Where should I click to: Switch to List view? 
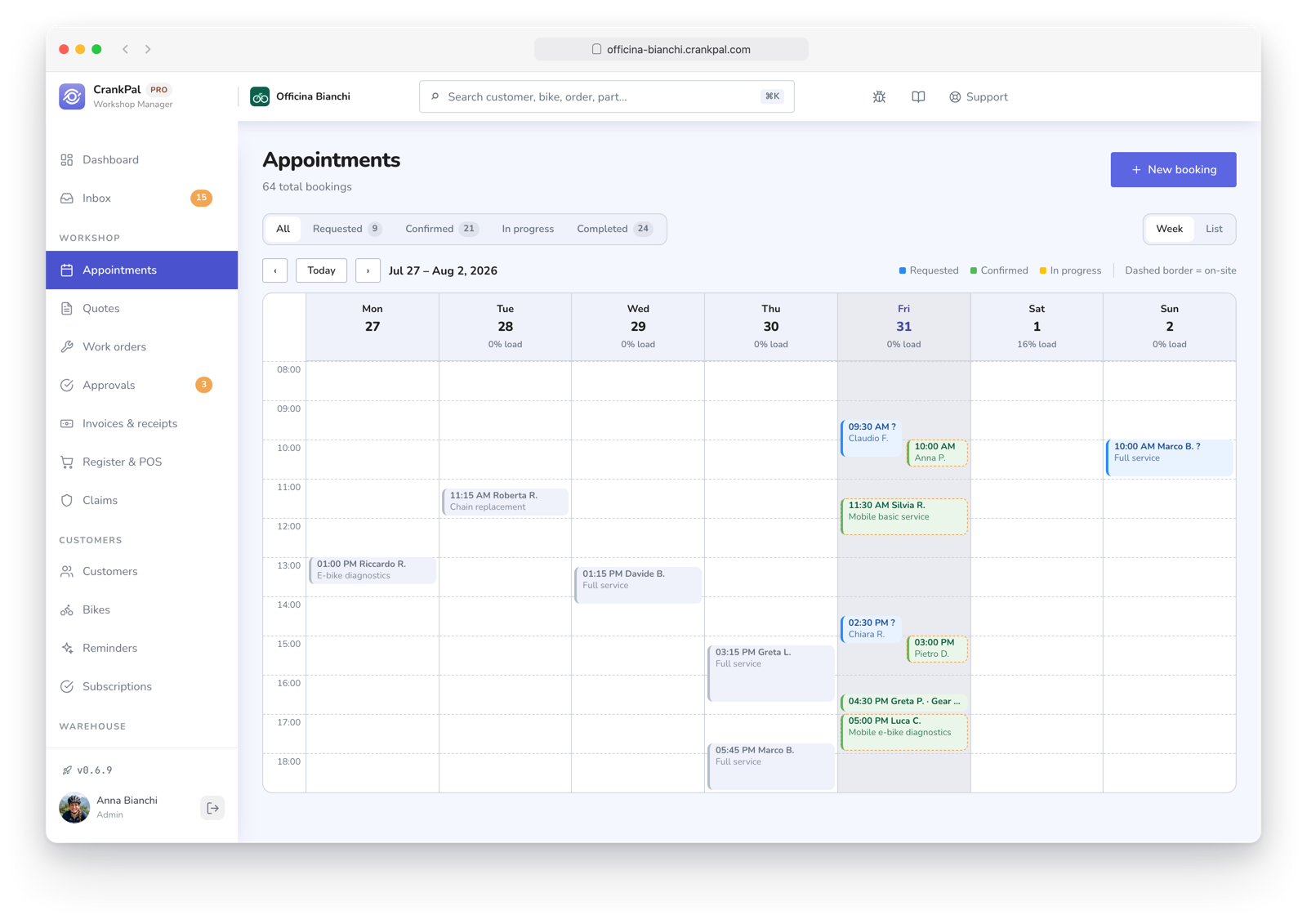[x=1214, y=229]
